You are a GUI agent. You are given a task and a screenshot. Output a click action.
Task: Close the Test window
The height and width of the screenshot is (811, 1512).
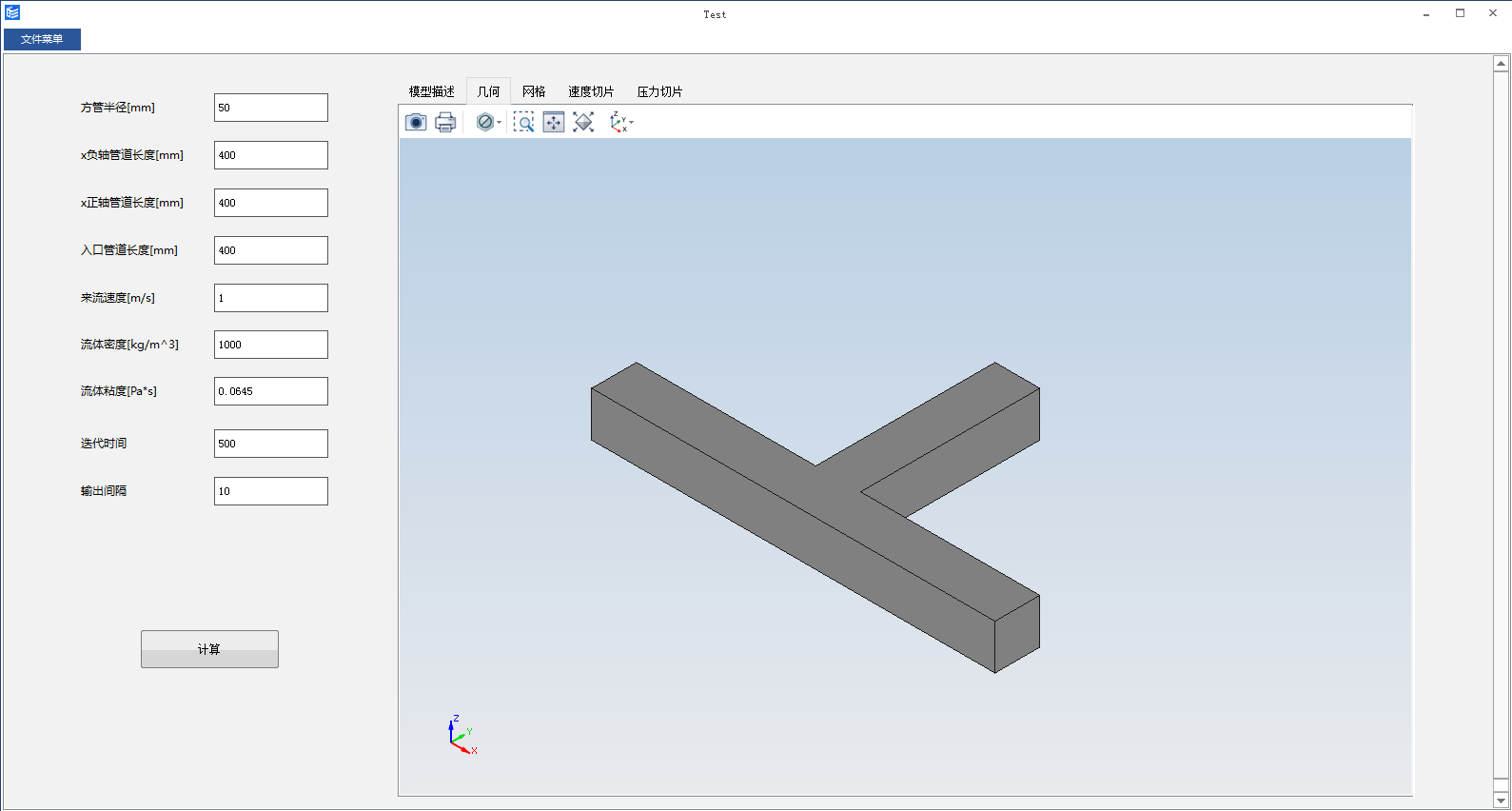1493,13
